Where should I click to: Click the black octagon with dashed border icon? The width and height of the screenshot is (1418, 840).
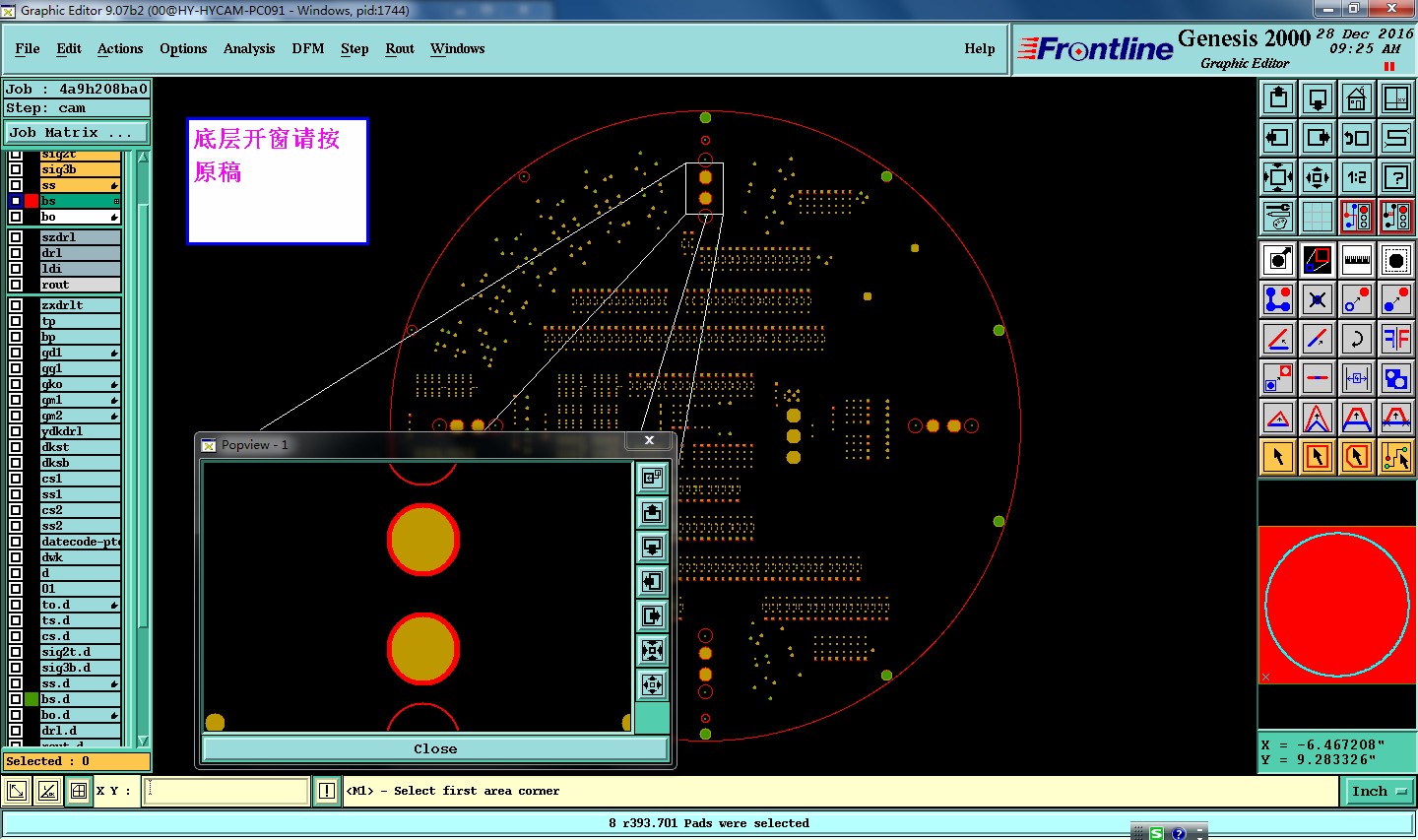(x=1396, y=260)
